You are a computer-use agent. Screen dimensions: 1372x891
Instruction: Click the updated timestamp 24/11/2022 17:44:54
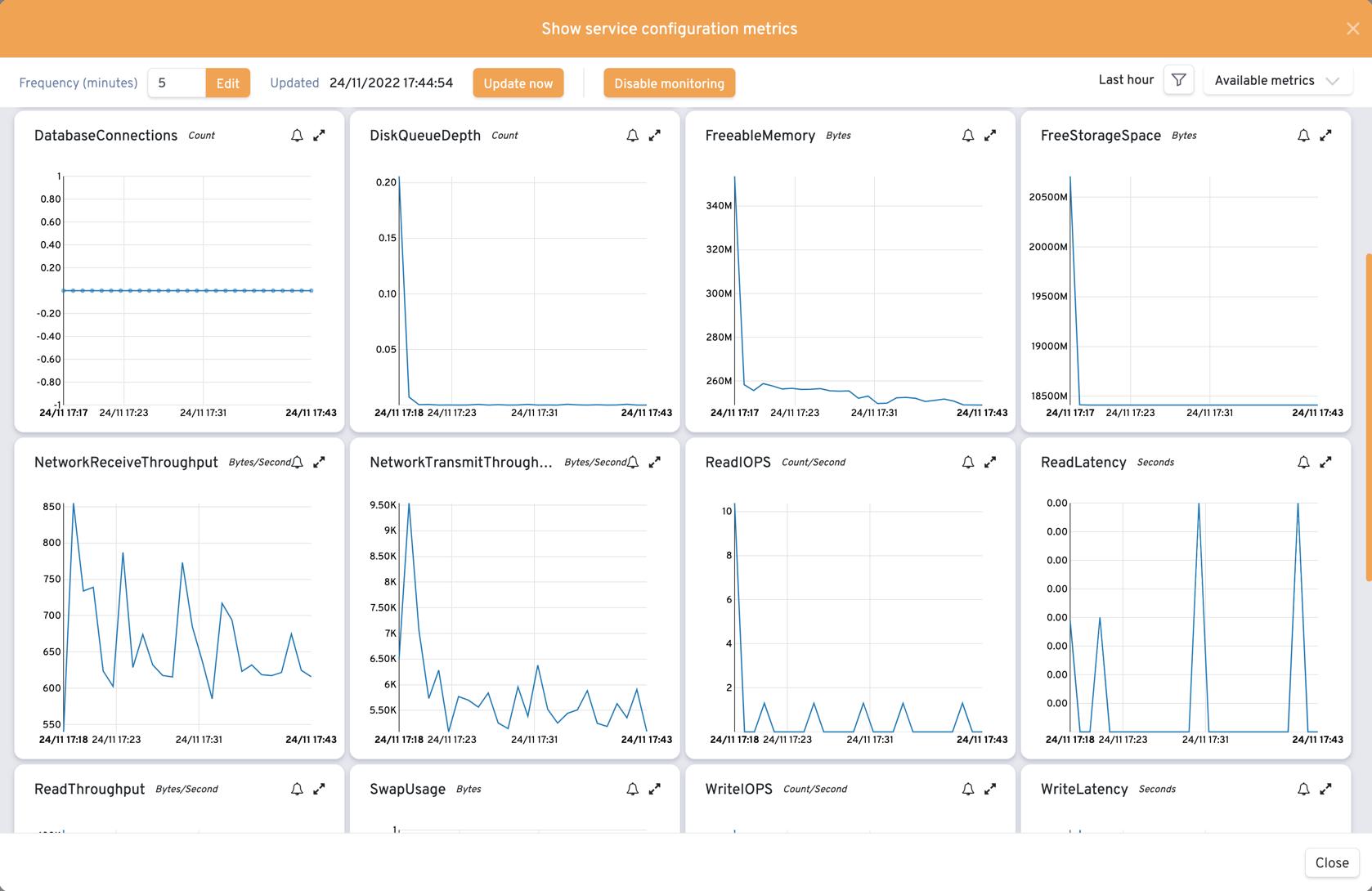click(x=391, y=83)
